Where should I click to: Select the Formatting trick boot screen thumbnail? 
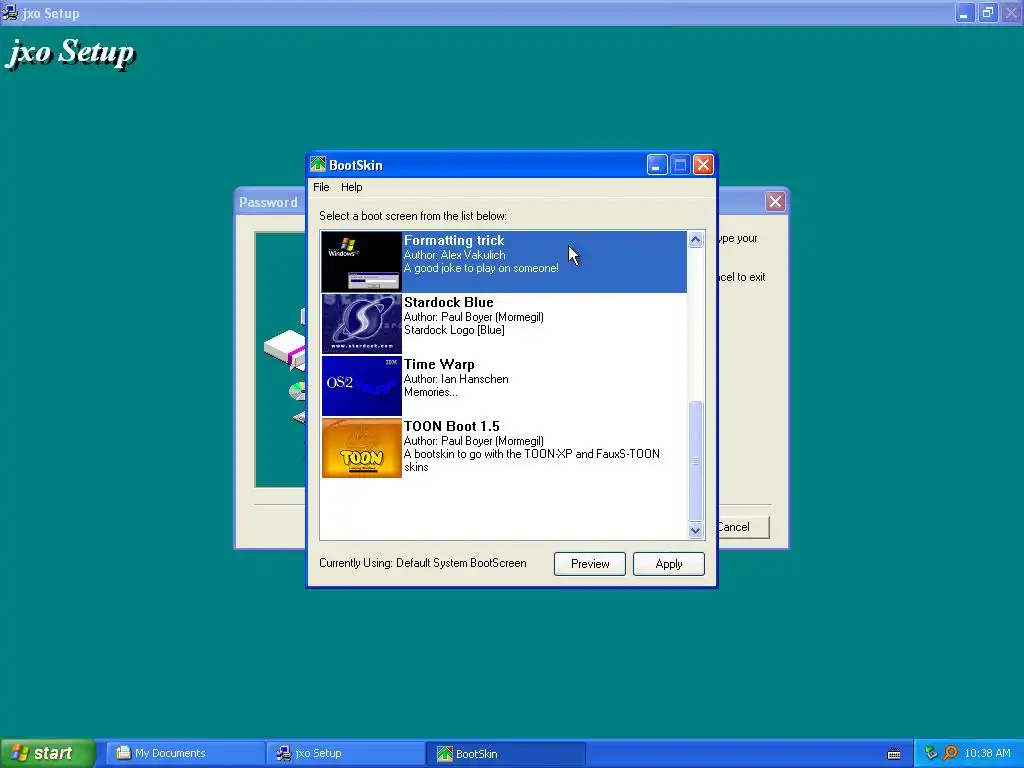pyautogui.click(x=361, y=262)
